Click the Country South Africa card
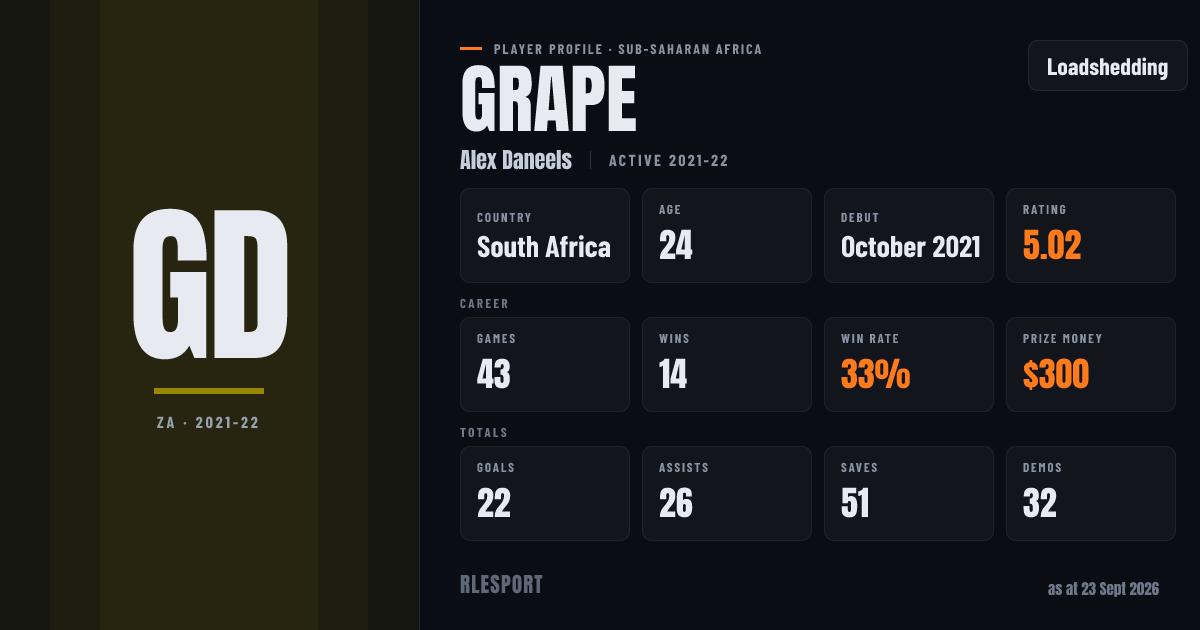Screen dimensions: 1200x630 pyautogui.click(x=545, y=235)
